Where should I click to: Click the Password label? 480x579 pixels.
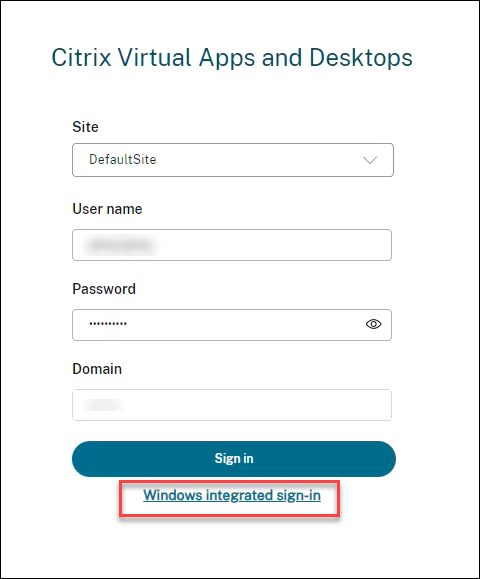(104, 289)
